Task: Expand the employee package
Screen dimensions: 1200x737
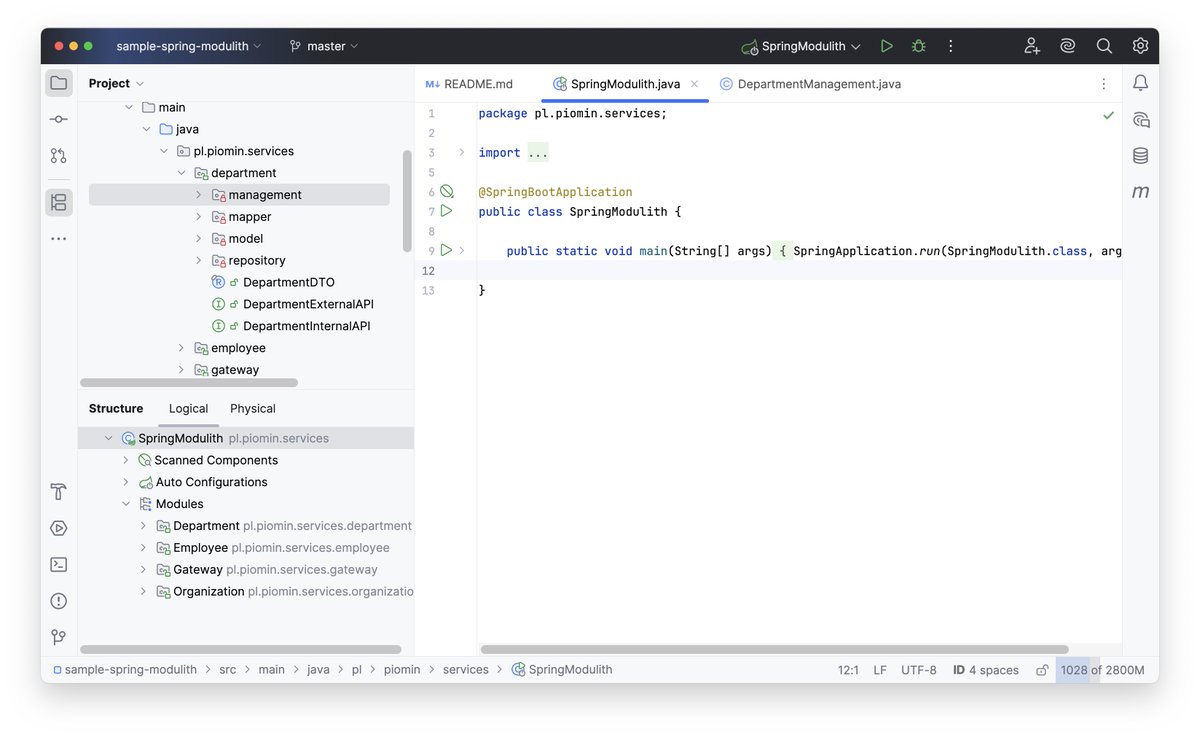Action: [181, 348]
